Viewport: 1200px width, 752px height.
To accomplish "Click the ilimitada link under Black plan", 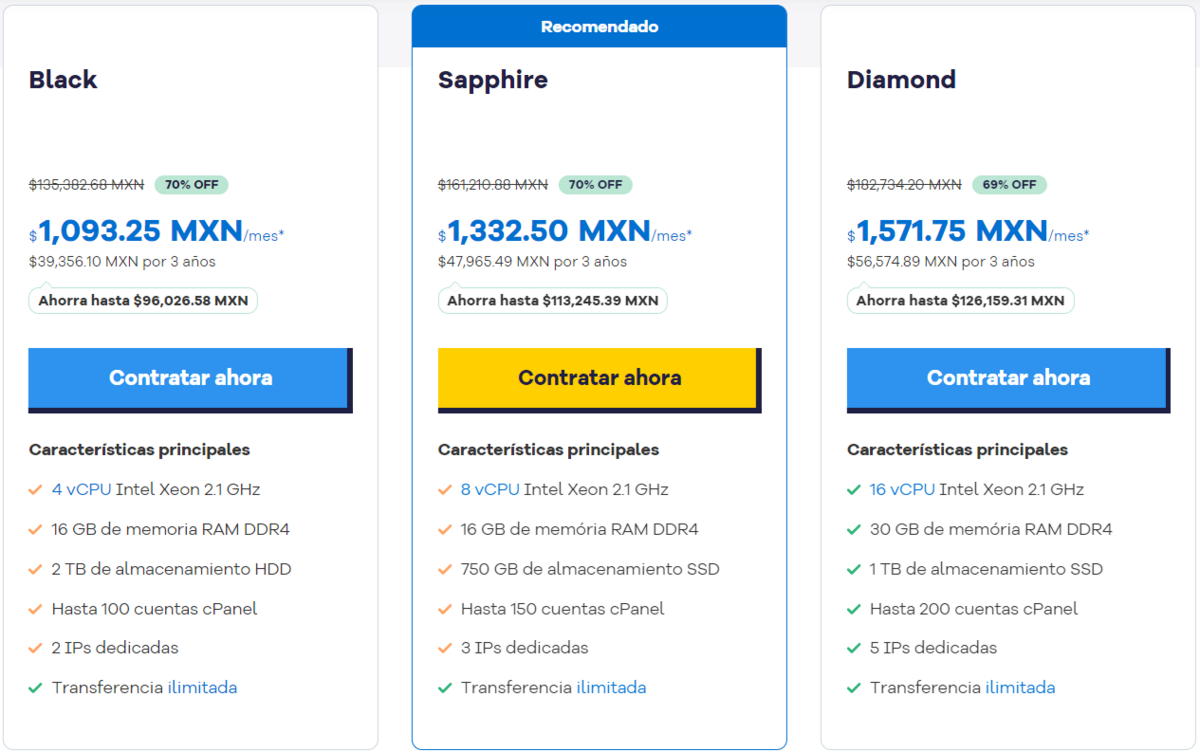I will 202,688.
